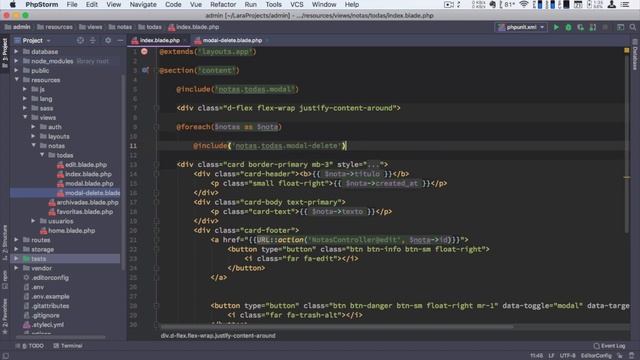Hide the Project panel with minus icon
Screen dimensions: 640x360
coord(120,40)
